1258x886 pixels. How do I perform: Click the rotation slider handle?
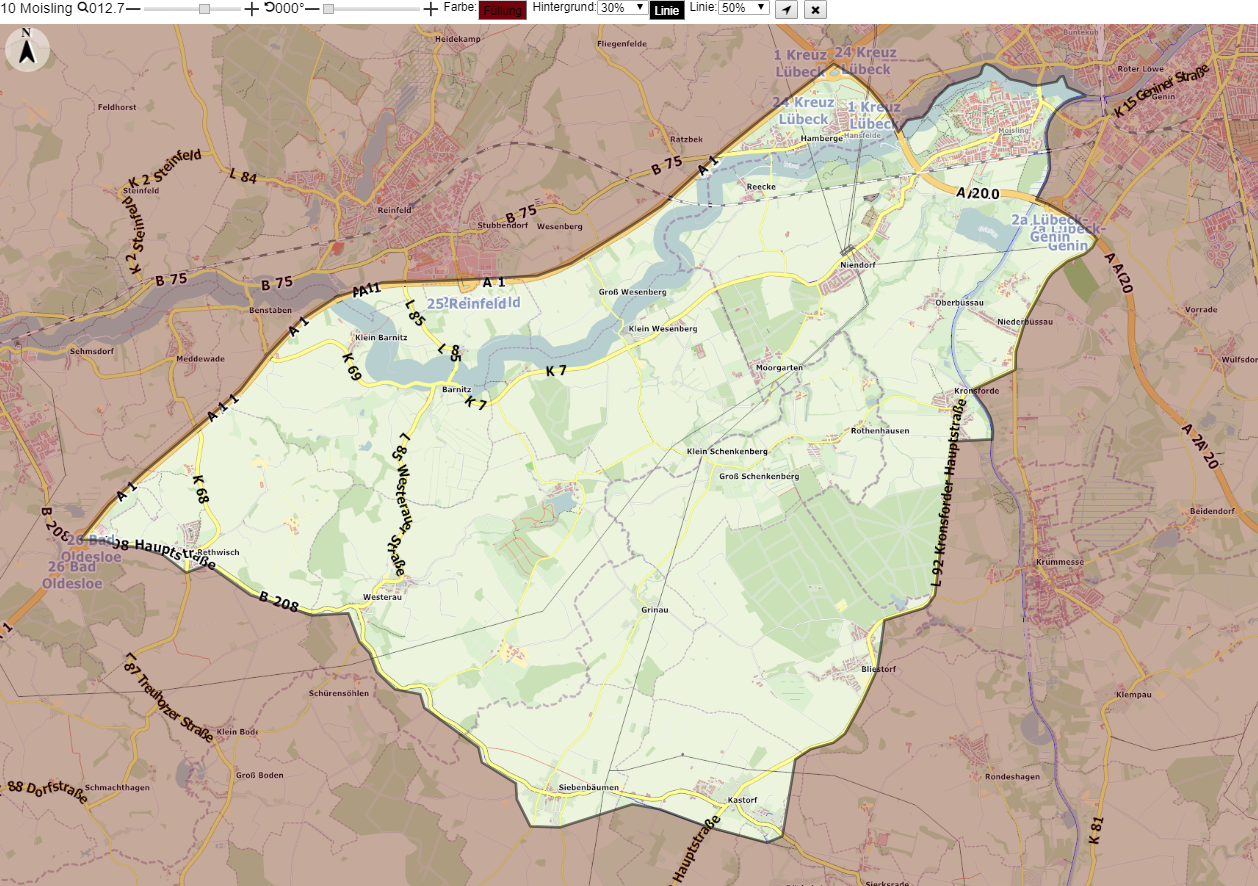click(x=328, y=8)
